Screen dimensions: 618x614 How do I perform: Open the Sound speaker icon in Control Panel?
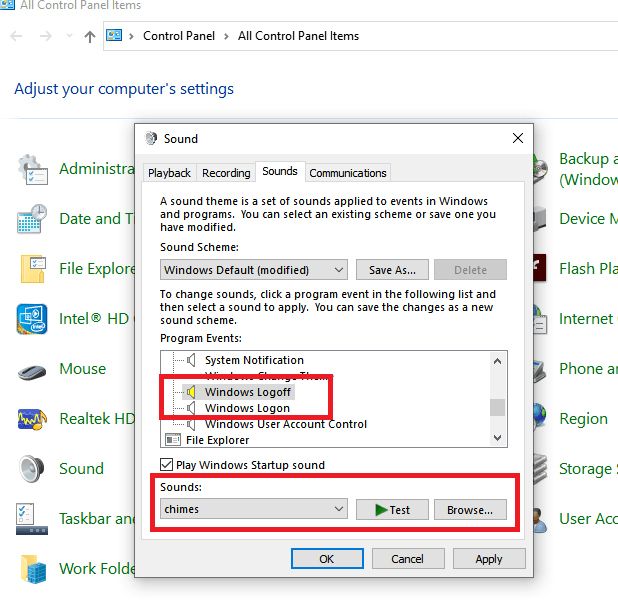pyautogui.click(x=32, y=469)
